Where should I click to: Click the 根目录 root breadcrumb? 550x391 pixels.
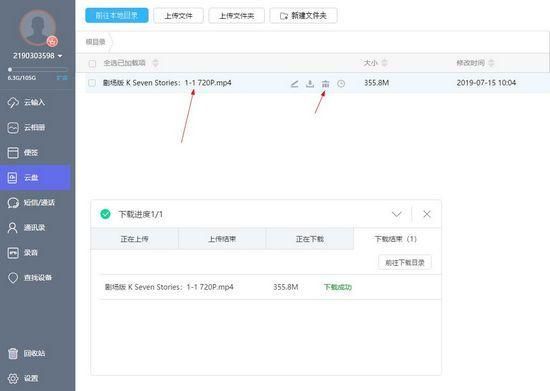click(x=95, y=42)
